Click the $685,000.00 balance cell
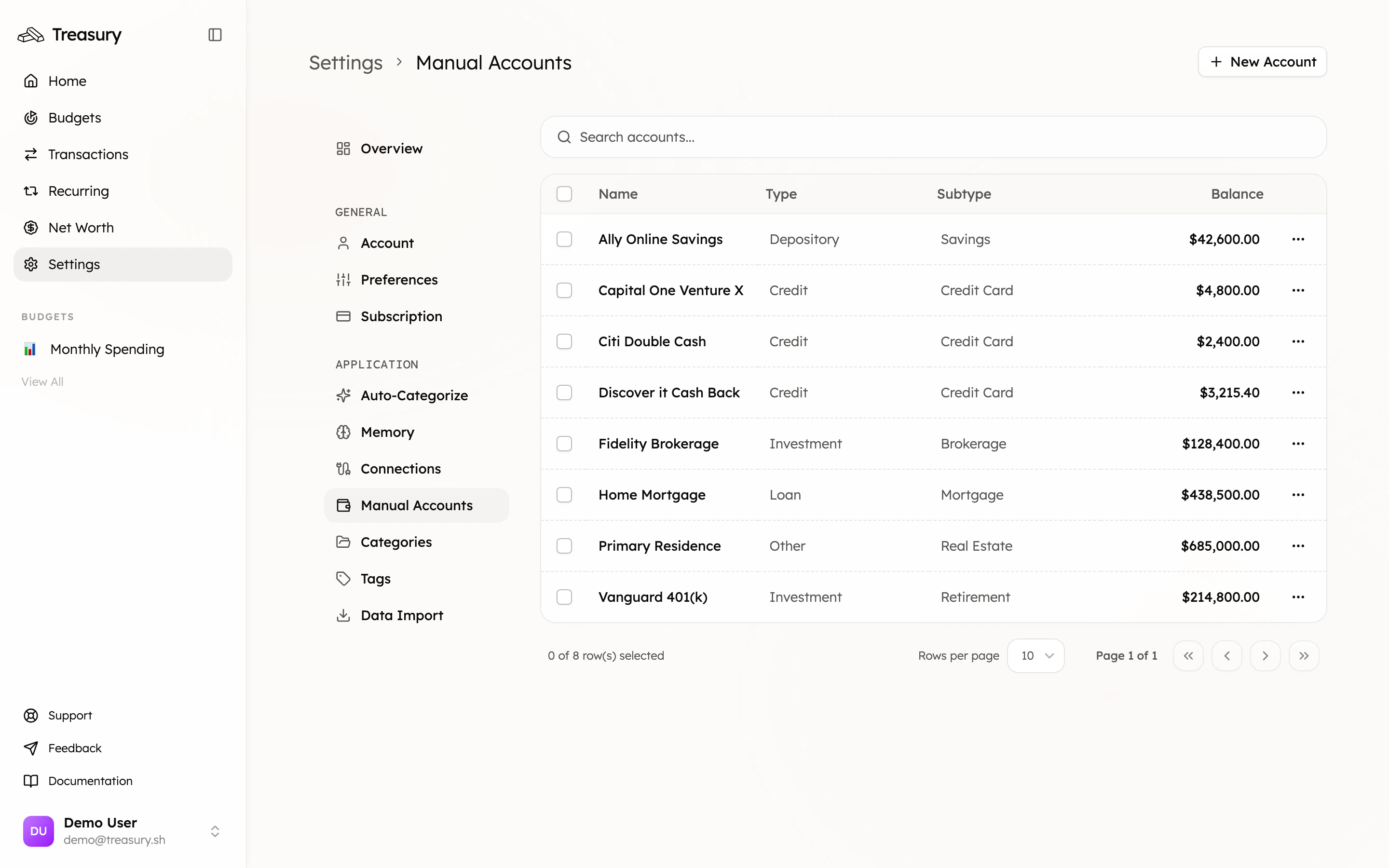 pos(1220,546)
